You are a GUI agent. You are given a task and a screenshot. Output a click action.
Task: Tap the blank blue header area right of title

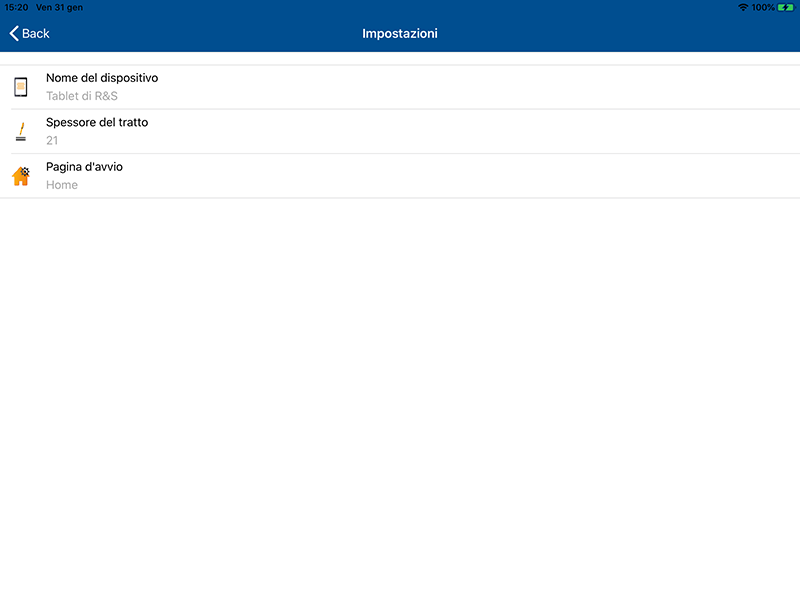point(620,34)
